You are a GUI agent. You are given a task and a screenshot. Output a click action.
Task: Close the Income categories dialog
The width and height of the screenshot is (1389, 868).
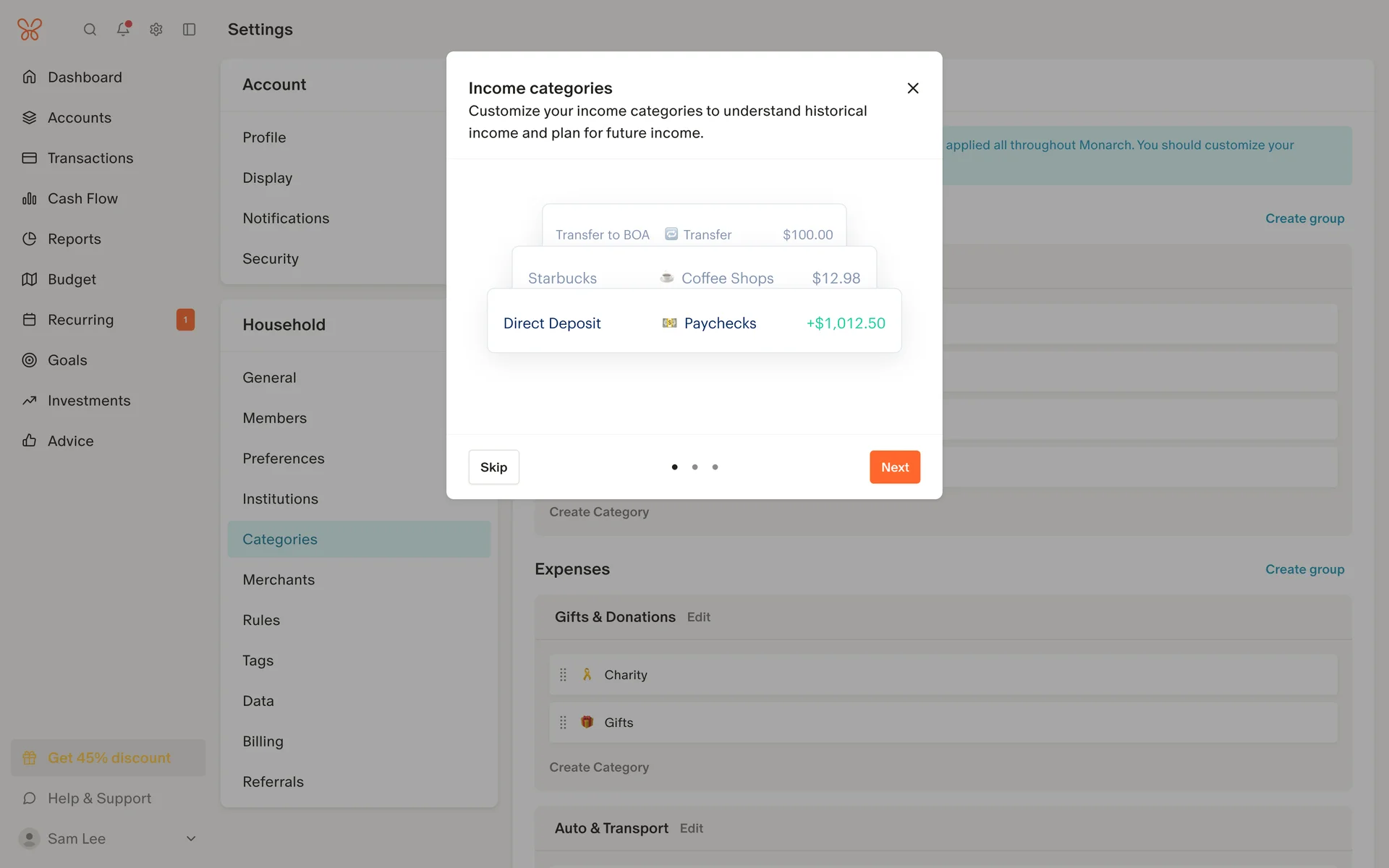913,88
